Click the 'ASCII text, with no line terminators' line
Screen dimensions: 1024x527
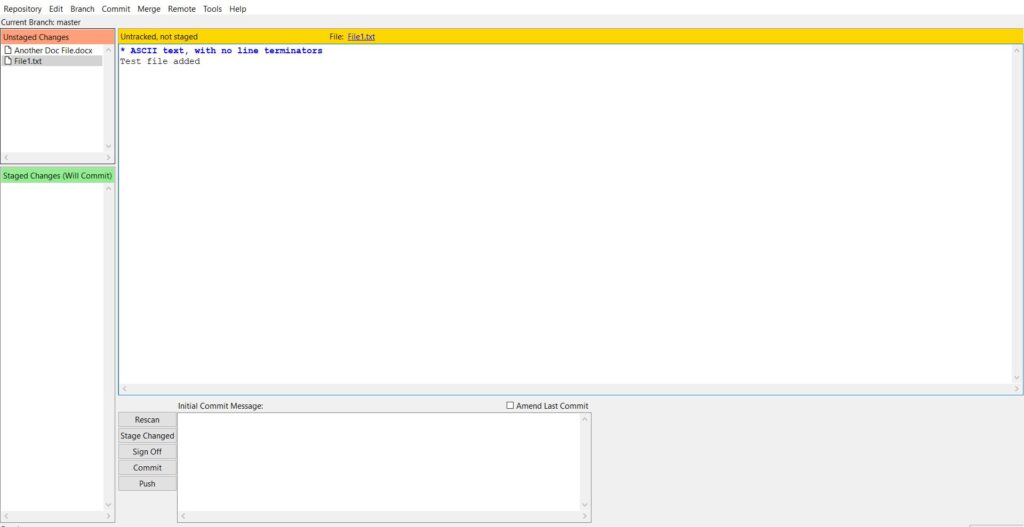tap(221, 50)
